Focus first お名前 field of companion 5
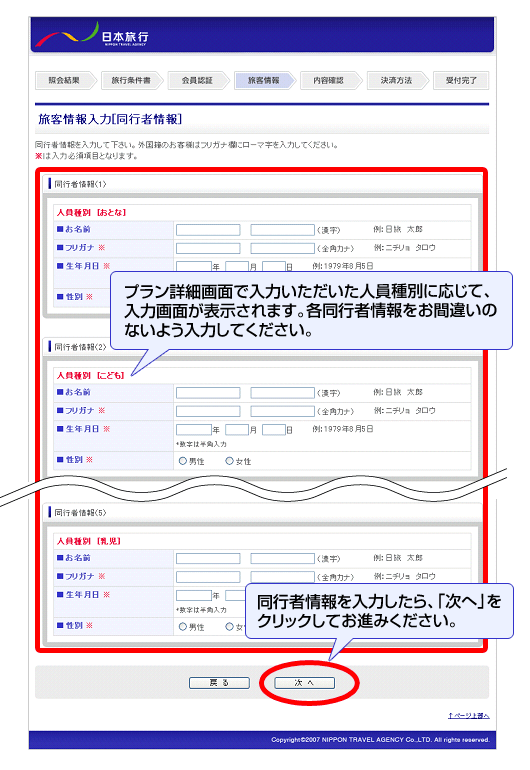 click(208, 559)
